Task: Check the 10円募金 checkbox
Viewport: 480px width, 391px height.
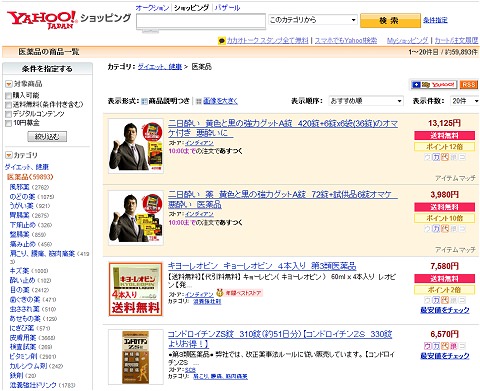Action: (8, 123)
